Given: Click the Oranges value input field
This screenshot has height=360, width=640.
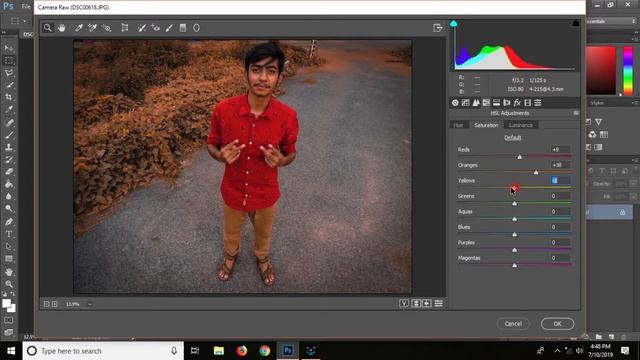Looking at the screenshot, I should coord(560,165).
